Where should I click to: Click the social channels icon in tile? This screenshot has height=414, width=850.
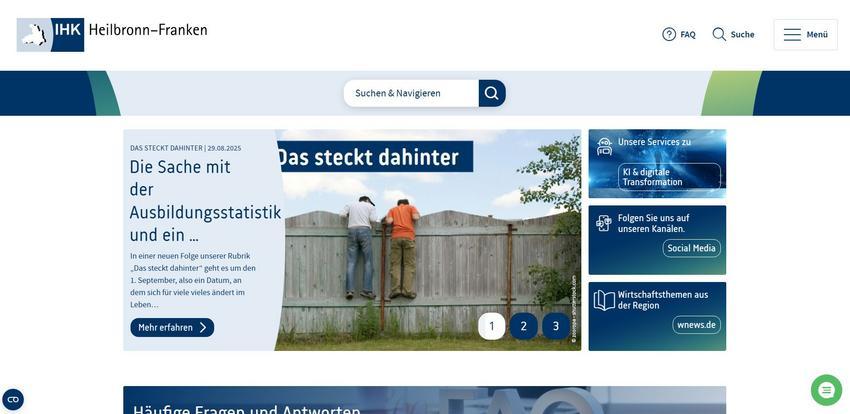603,223
